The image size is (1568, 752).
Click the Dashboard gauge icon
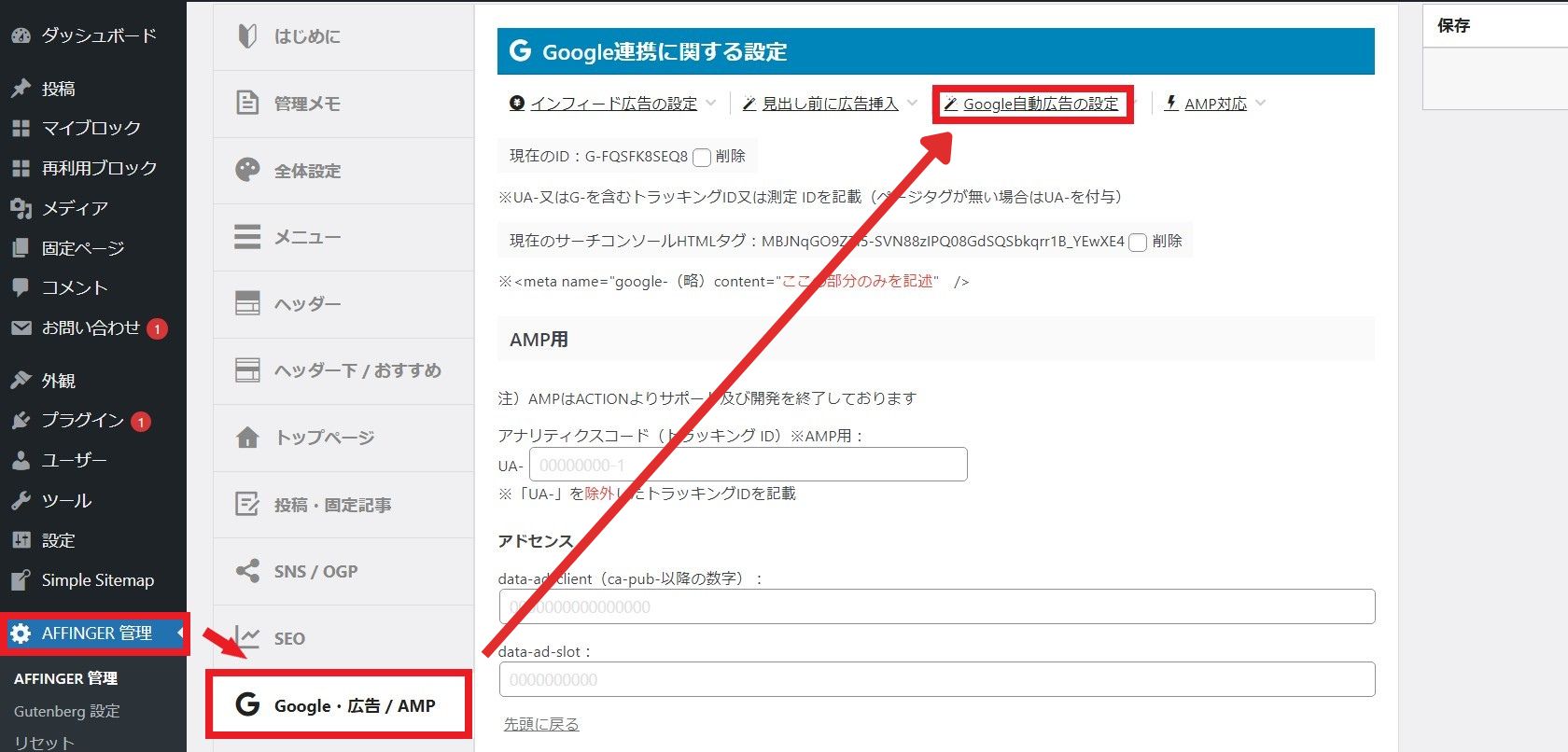[x=21, y=35]
